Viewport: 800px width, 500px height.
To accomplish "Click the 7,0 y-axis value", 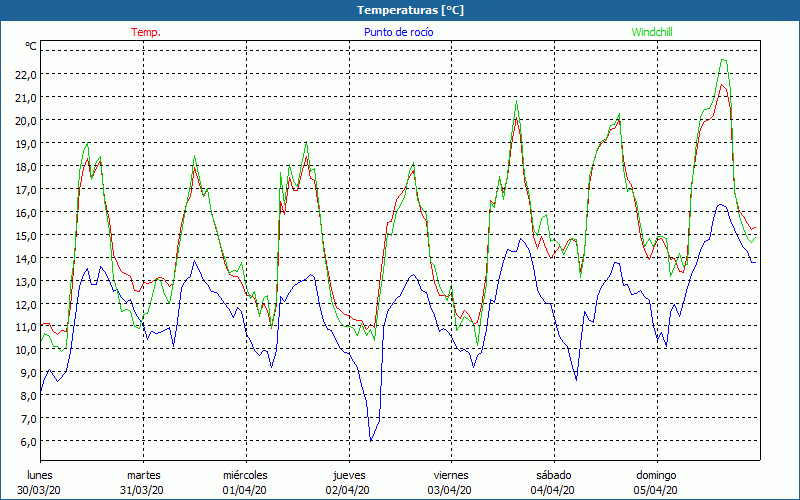I will click(29, 418).
